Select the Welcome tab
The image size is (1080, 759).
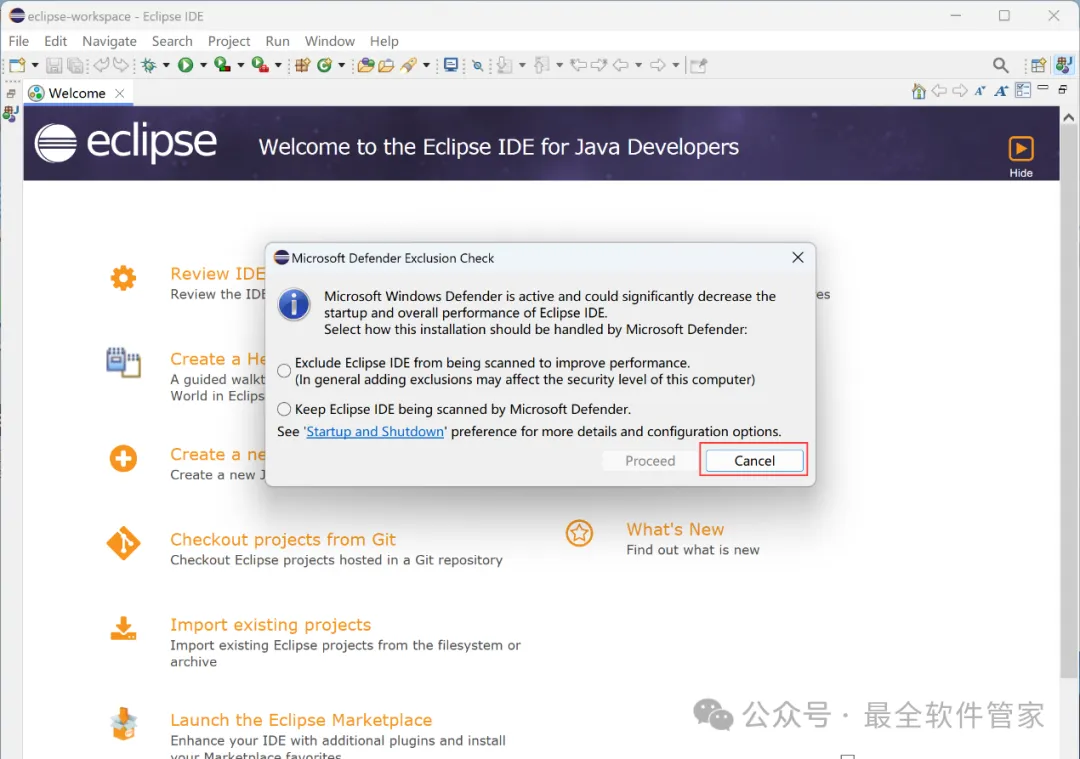pyautogui.click(x=76, y=93)
